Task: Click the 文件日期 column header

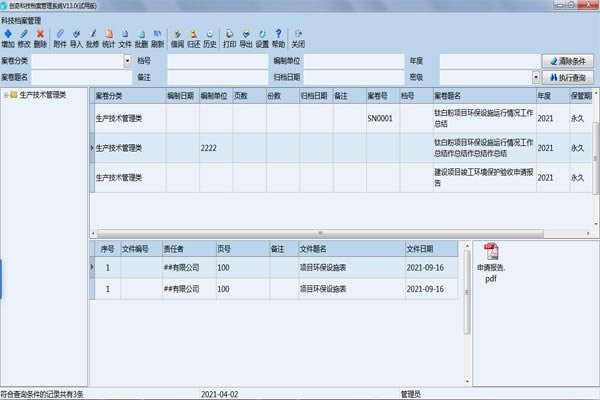Action: coord(423,247)
